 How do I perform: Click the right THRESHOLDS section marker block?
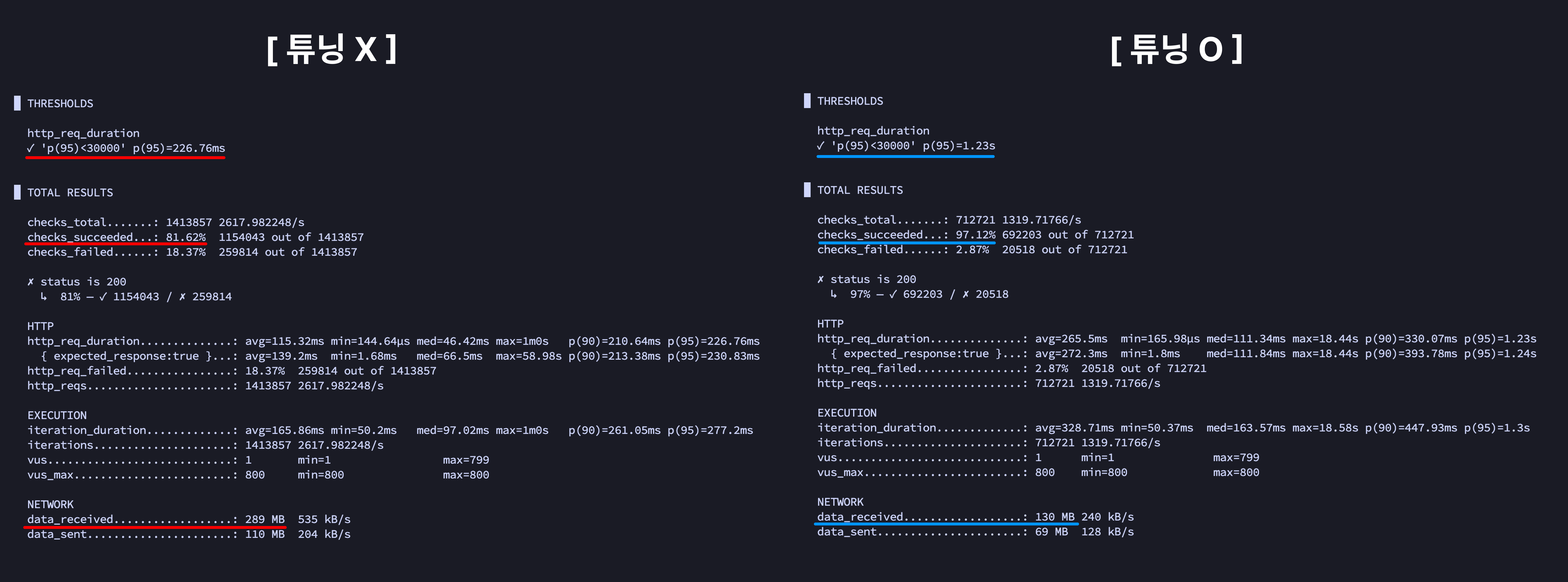pos(807,100)
